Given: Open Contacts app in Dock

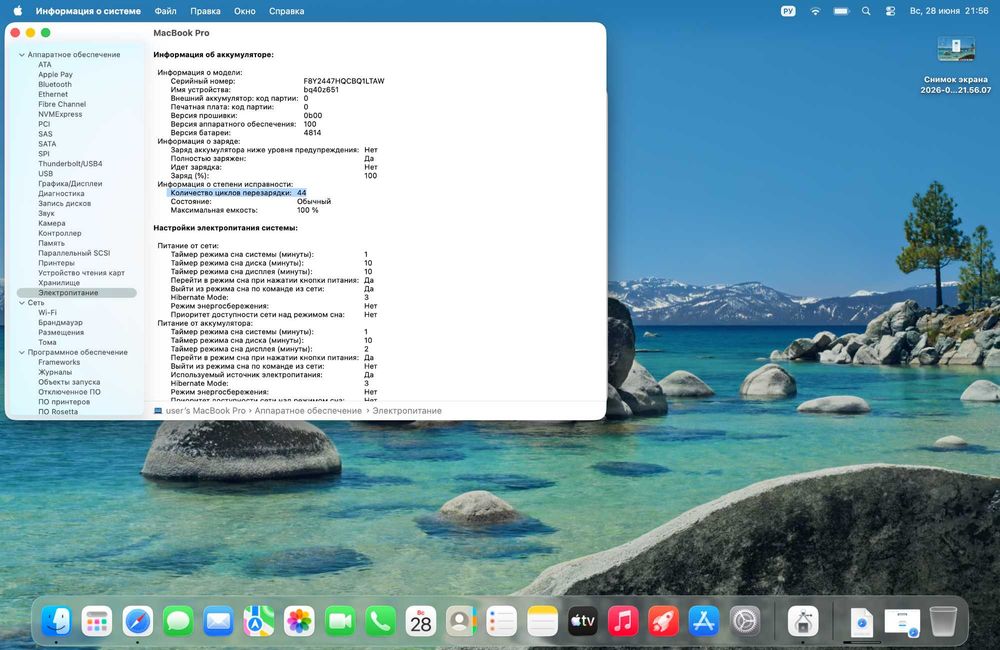Looking at the screenshot, I should pos(461,621).
